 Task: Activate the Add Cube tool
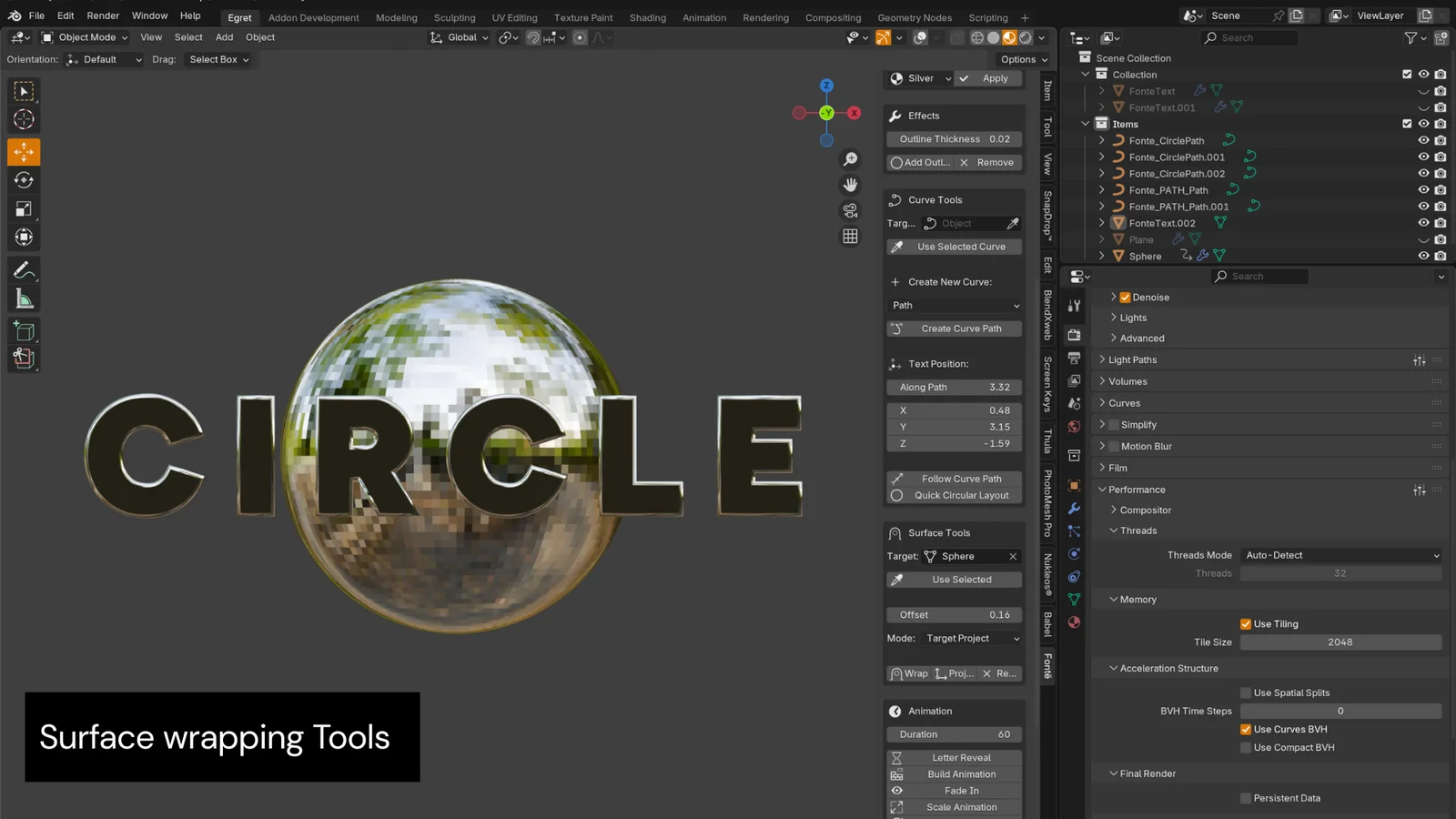(x=23, y=330)
